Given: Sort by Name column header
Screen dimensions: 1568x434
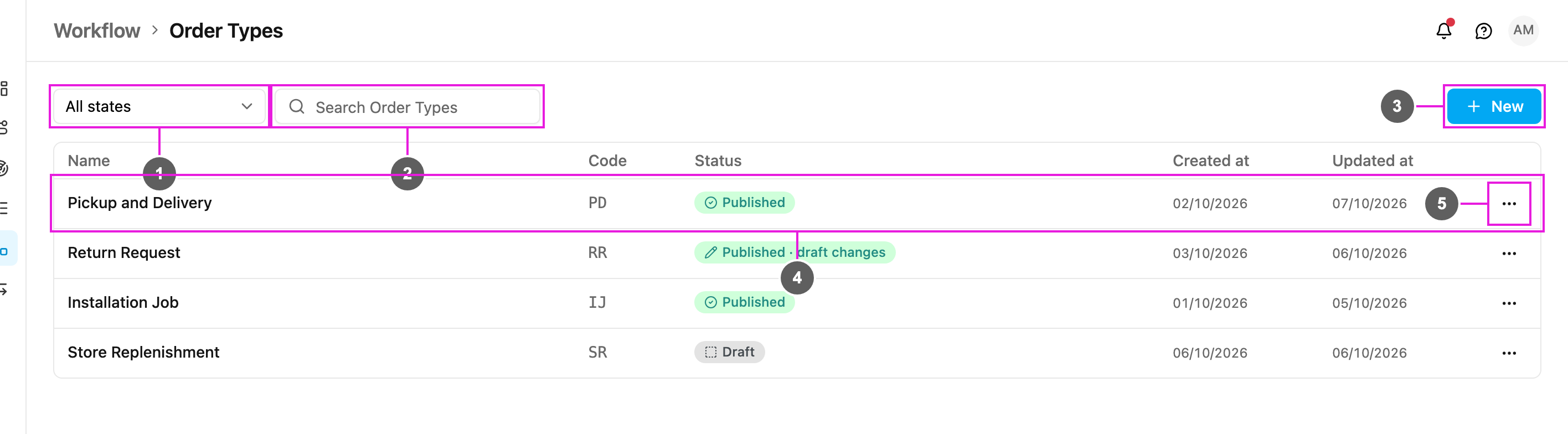Looking at the screenshot, I should 89,161.
